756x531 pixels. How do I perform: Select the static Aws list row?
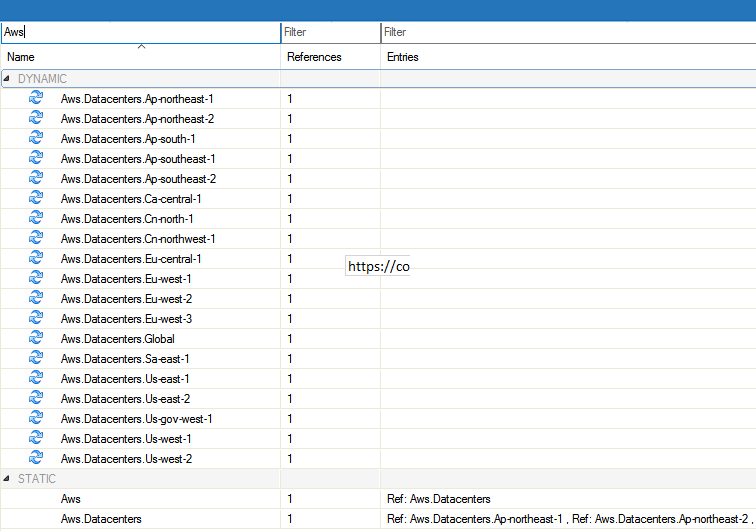pyautogui.click(x=70, y=499)
